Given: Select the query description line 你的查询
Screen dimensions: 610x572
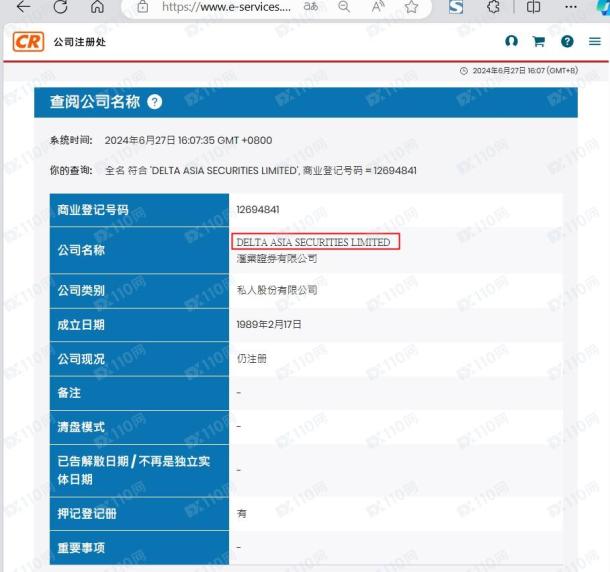Looking at the screenshot, I should coord(233,170).
